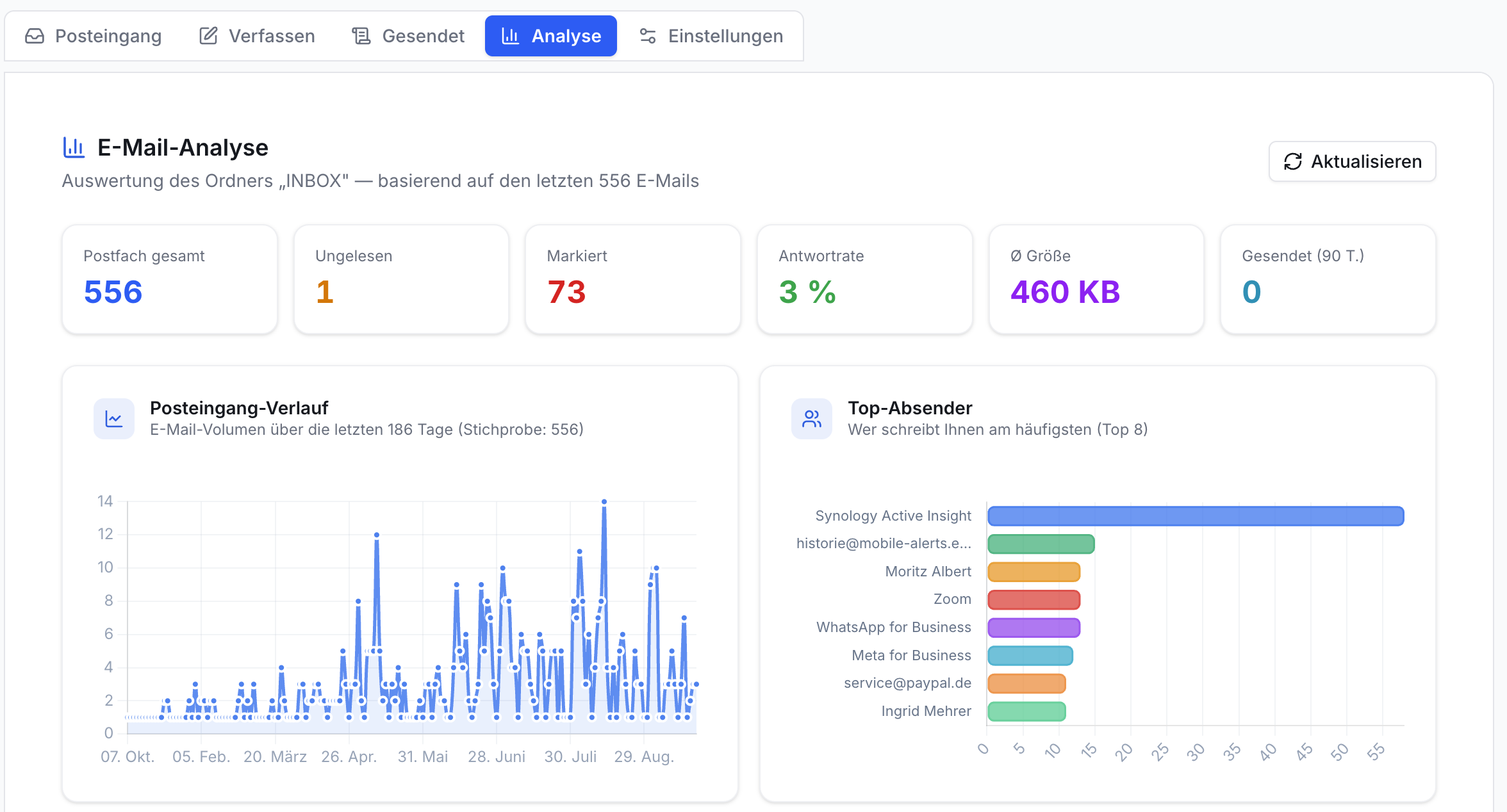Viewport: 1507px width, 812px height.
Task: Click the Synology Active Insight sender label
Action: [893, 516]
